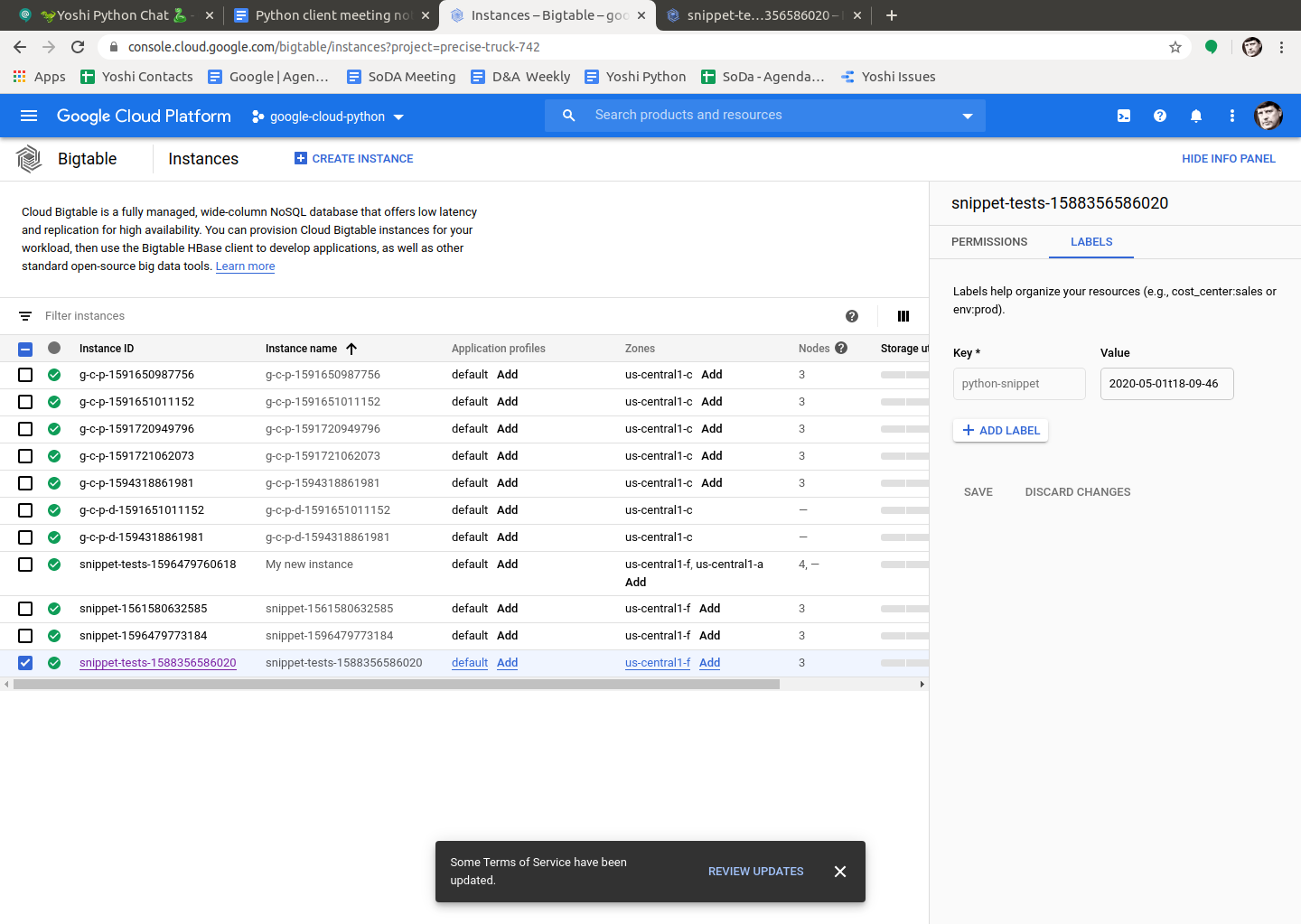
Task: Open Yoshi Issues bookmark
Action: click(x=888, y=77)
